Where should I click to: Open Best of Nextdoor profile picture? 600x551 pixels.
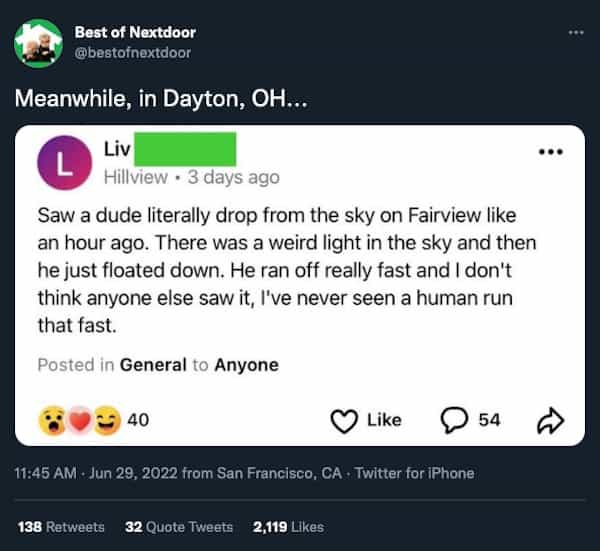[x=38, y=42]
